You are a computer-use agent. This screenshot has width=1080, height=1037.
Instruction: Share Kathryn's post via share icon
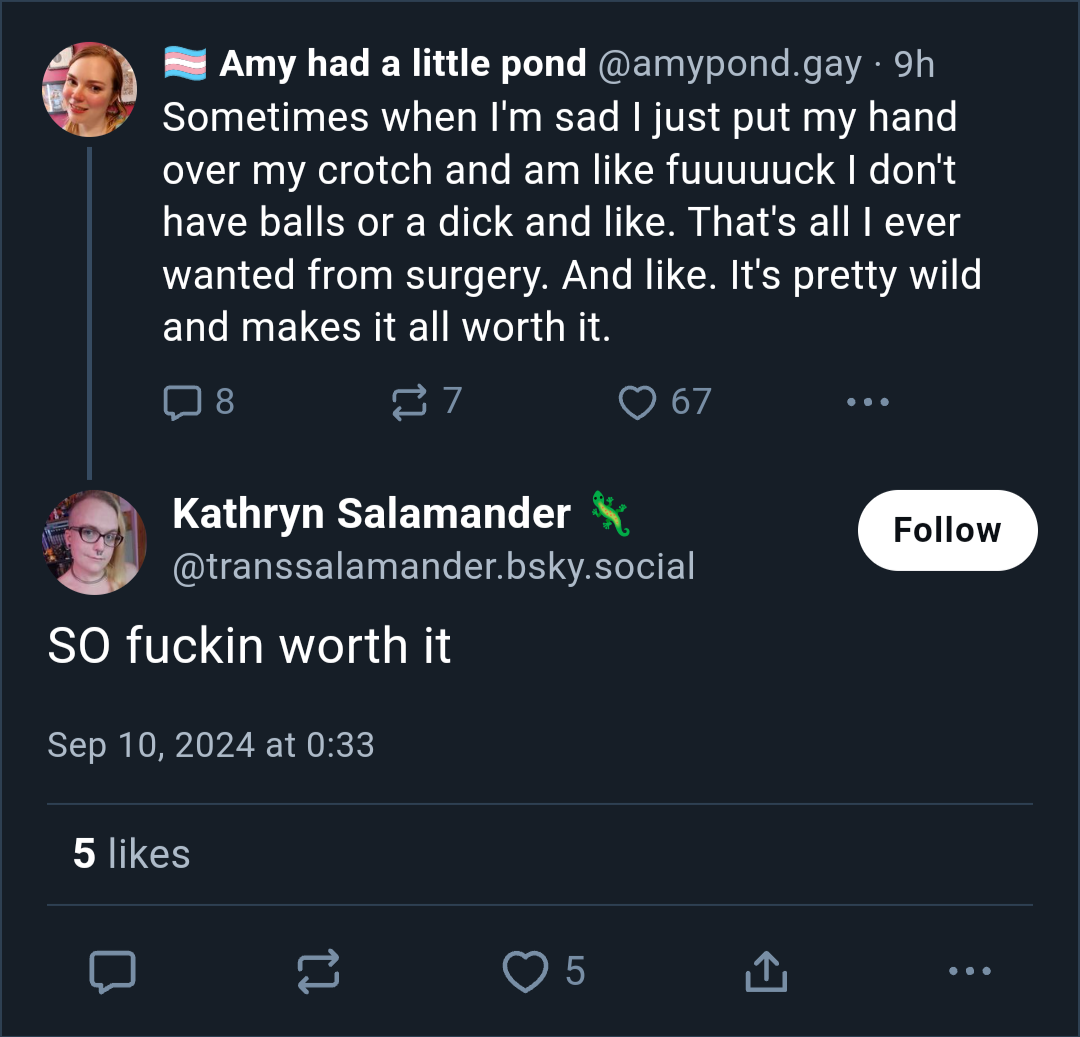[x=766, y=972]
